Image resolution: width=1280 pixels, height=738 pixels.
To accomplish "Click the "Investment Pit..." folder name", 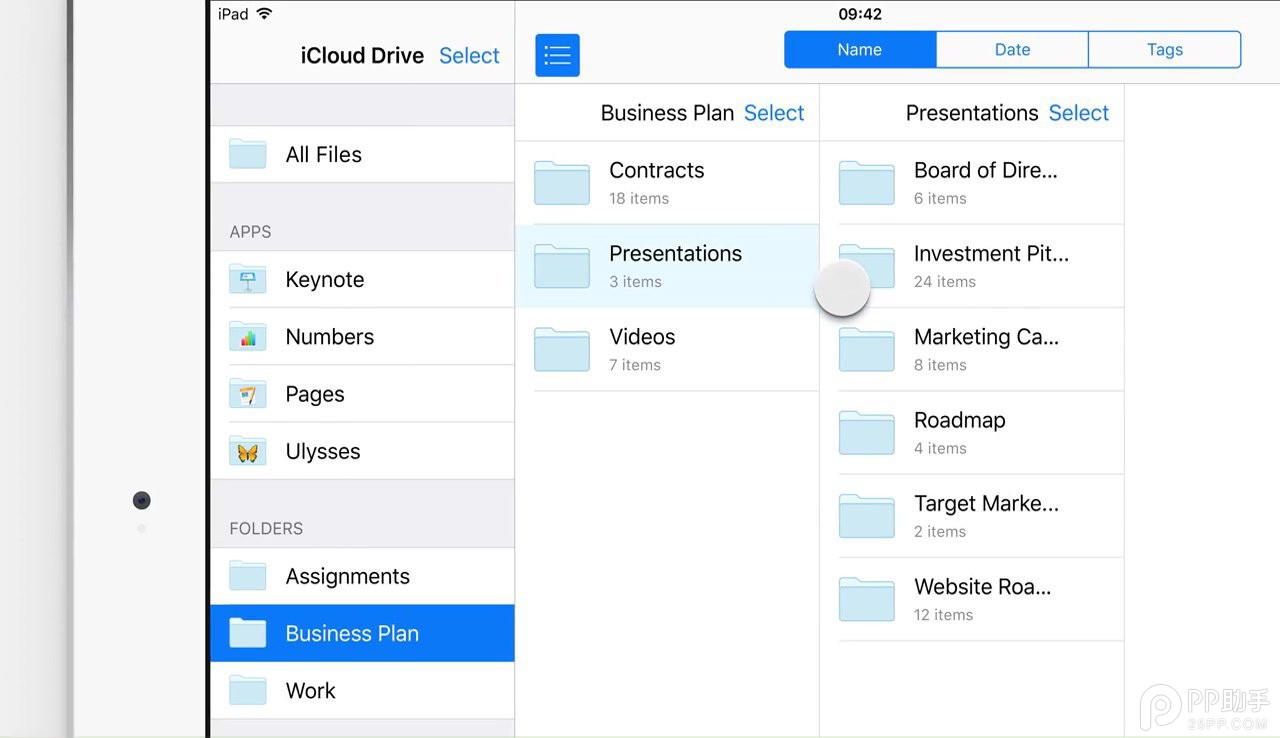I will [991, 254].
